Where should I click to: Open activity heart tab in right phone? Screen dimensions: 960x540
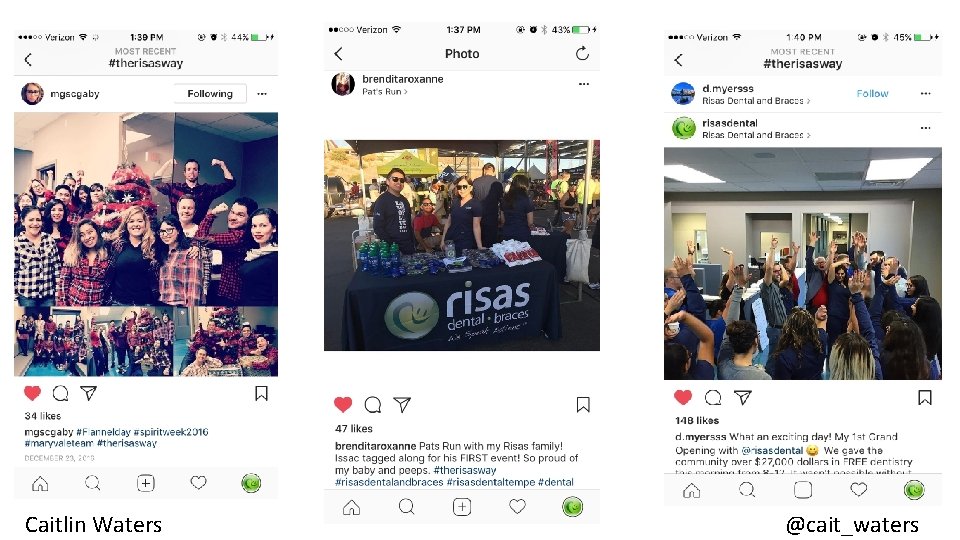[x=859, y=490]
